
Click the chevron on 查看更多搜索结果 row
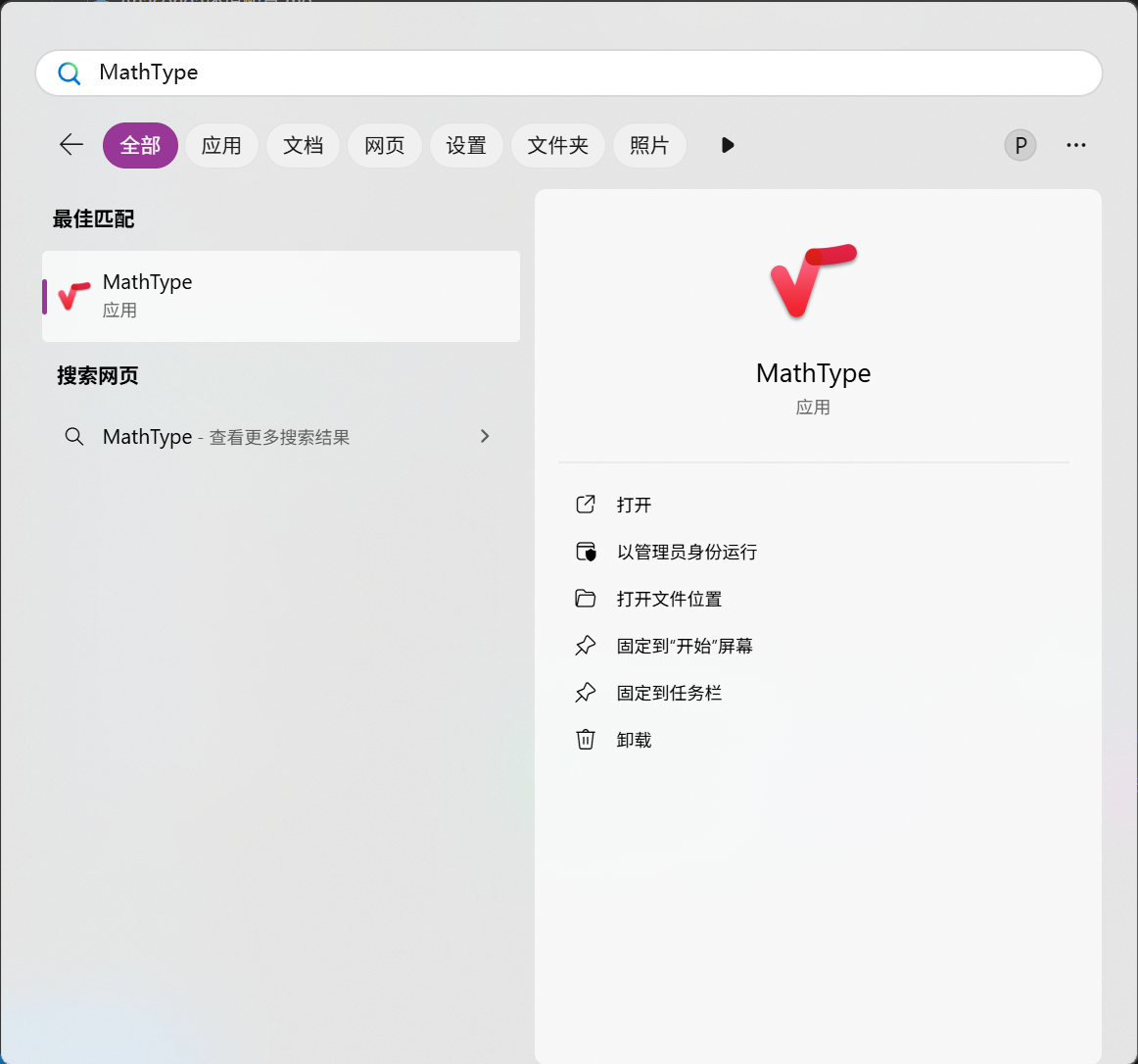coord(485,436)
